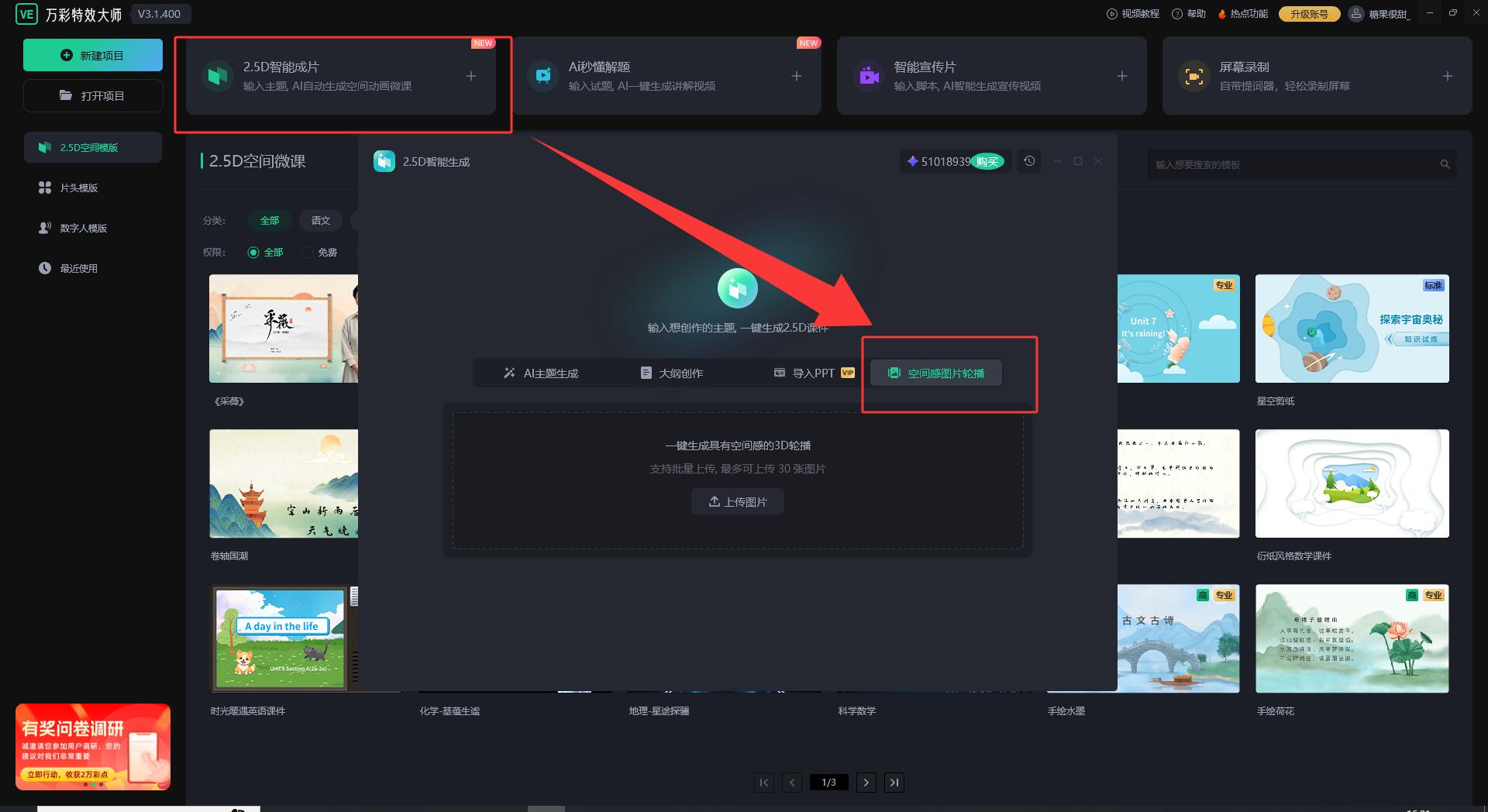Select the 全部 permission radio button
1488x812 pixels.
click(x=253, y=253)
